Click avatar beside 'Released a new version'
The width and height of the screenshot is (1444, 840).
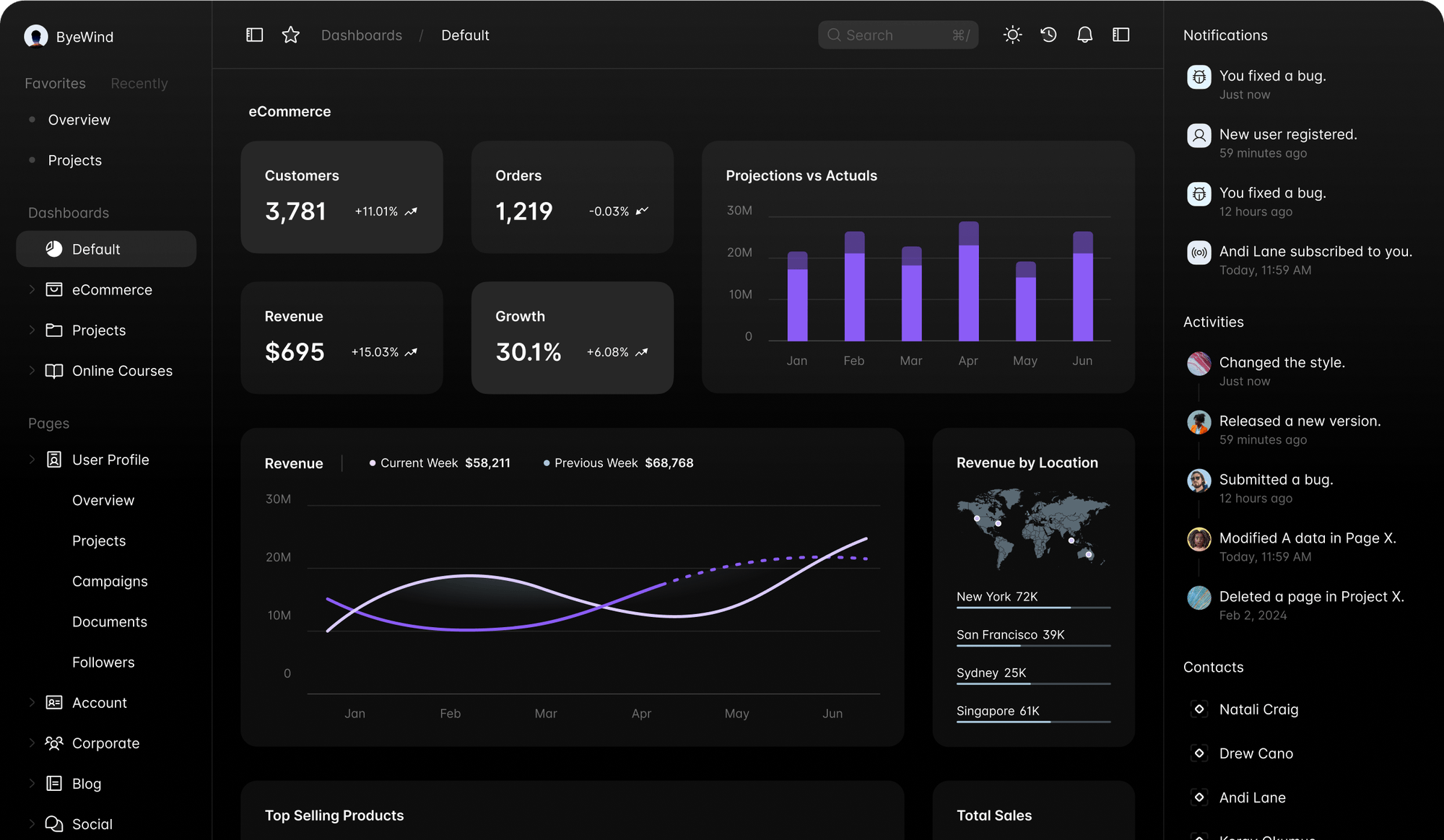pos(1199,421)
